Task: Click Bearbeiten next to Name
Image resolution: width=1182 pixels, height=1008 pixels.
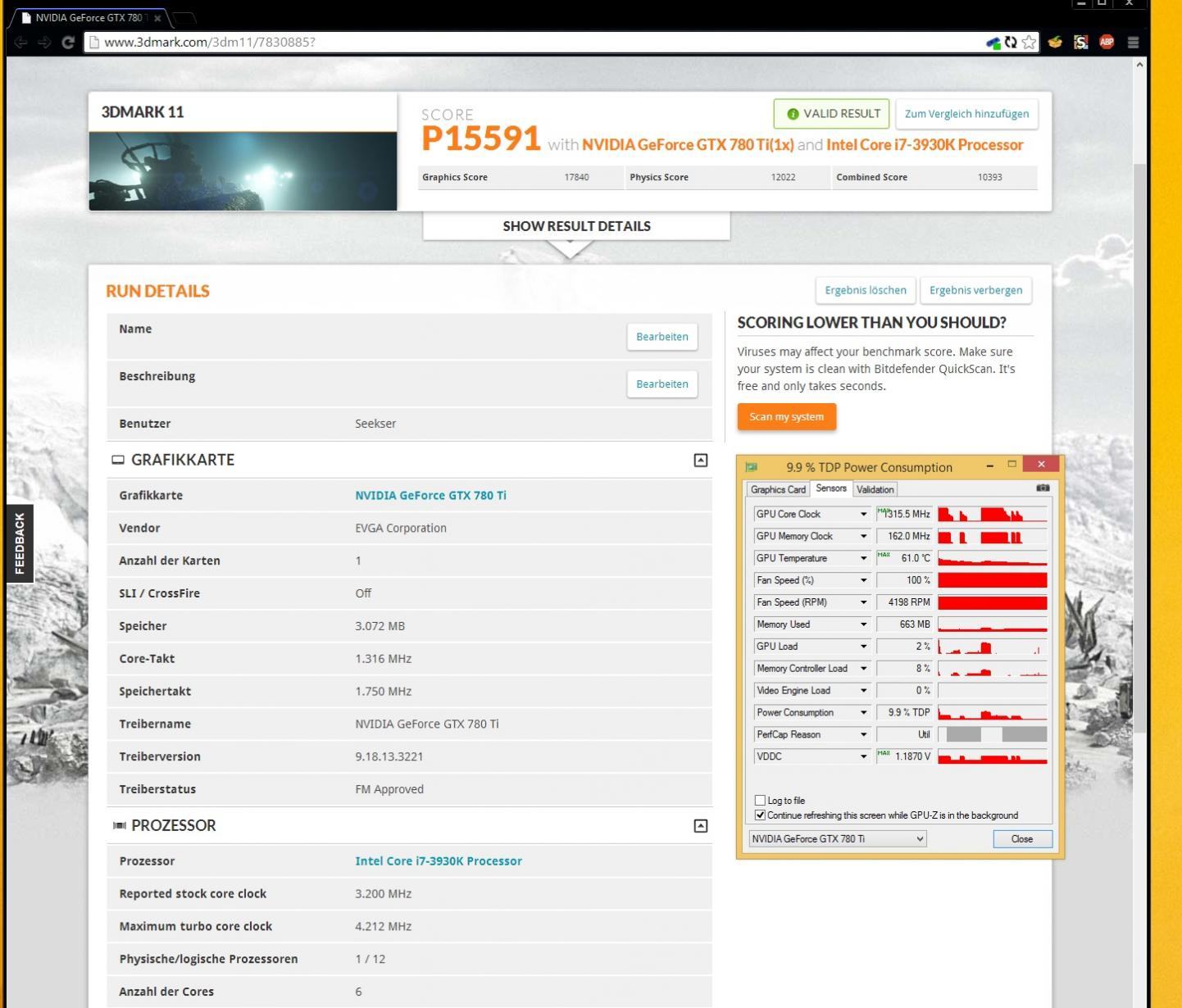Action: 662,337
